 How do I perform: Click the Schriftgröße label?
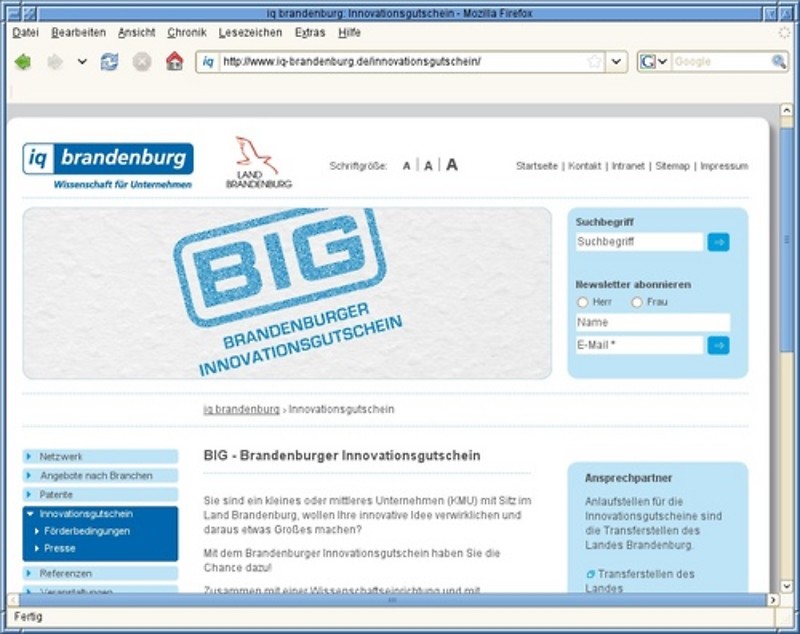358,166
